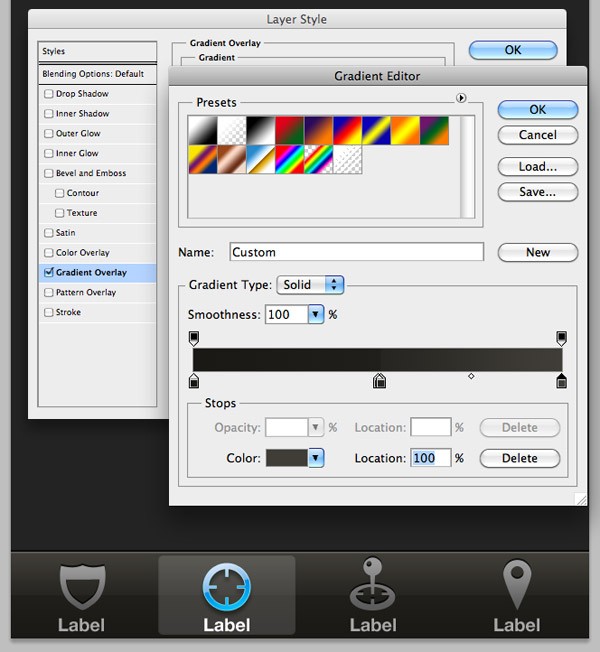Click the gradient Name field

point(356,252)
